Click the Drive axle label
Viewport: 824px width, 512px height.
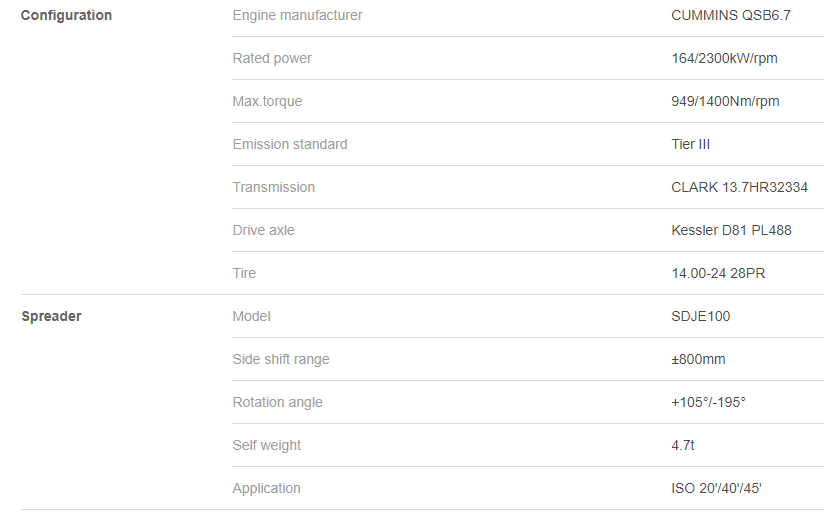(264, 230)
